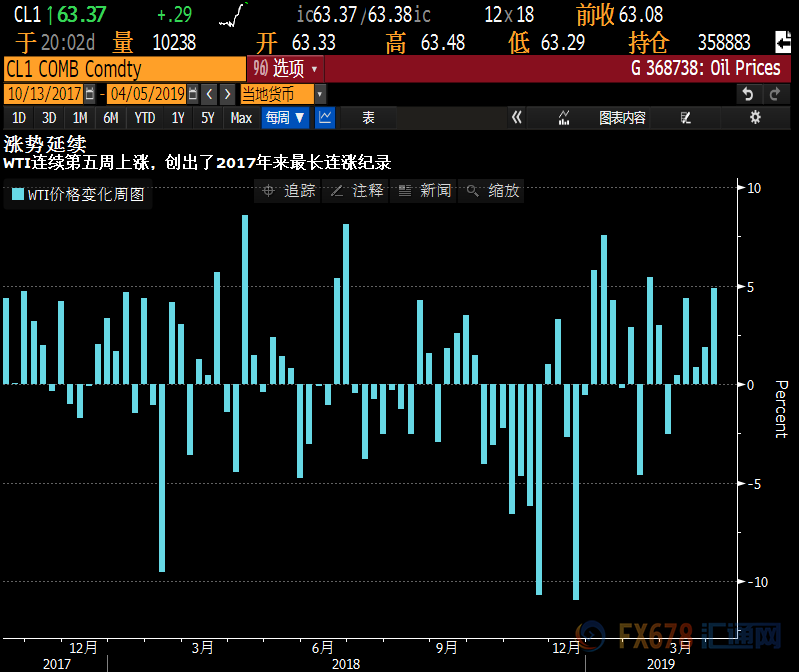799x672 pixels.
Task: Open the 每周 frequency dropdown
Action: [285, 118]
